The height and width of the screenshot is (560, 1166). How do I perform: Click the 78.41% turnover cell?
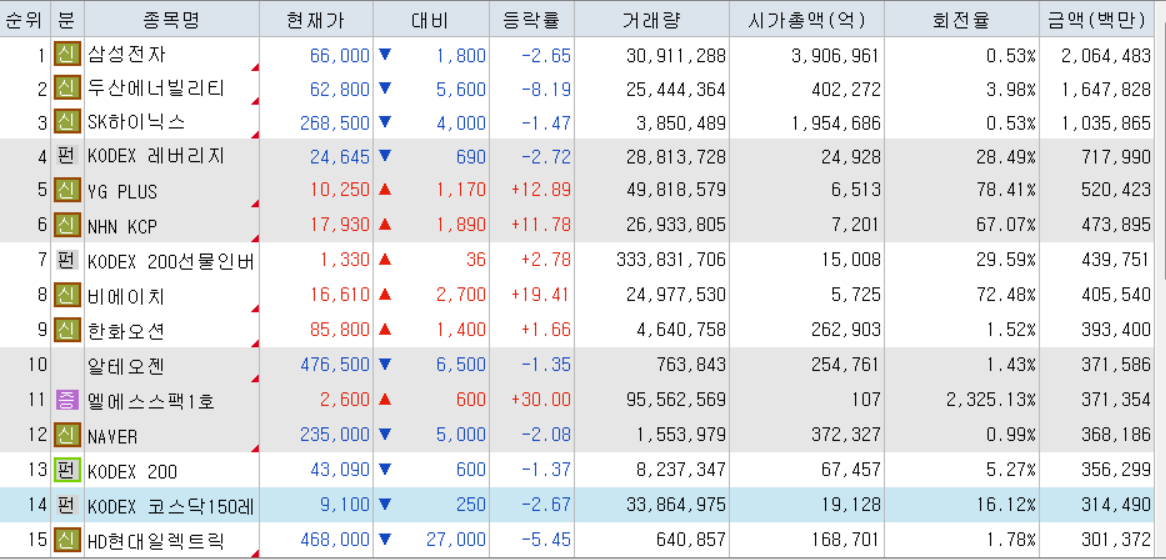(1006, 190)
